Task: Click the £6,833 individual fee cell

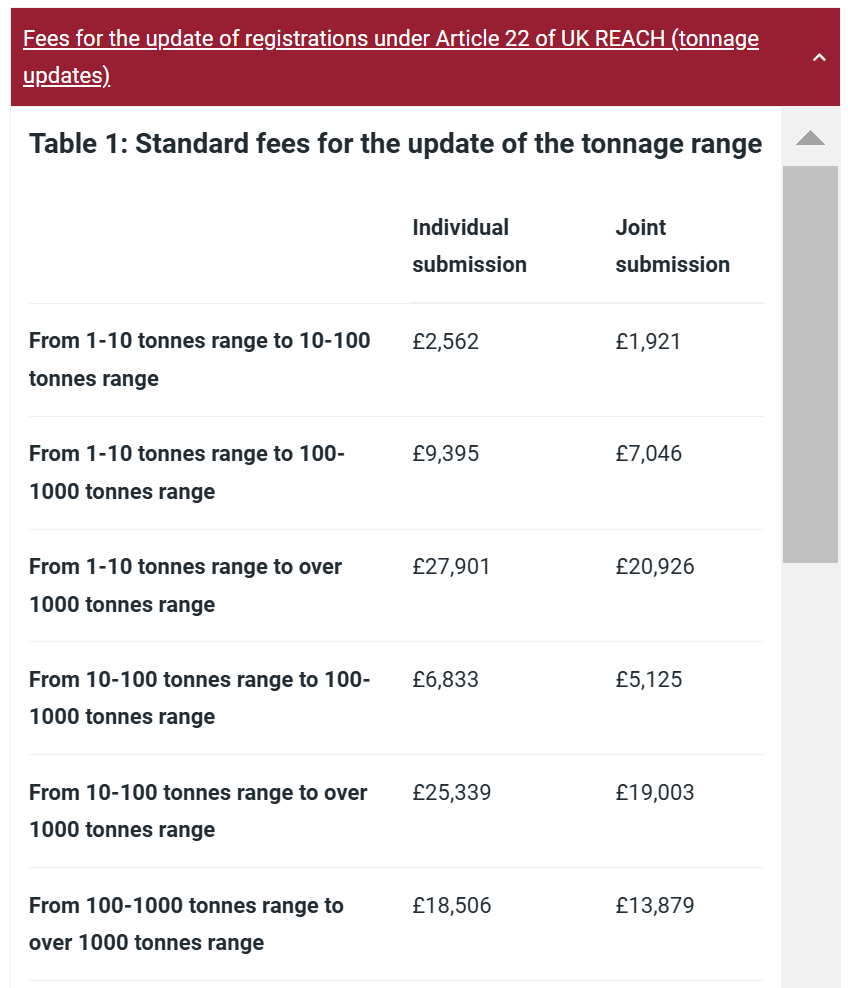Action: point(446,680)
